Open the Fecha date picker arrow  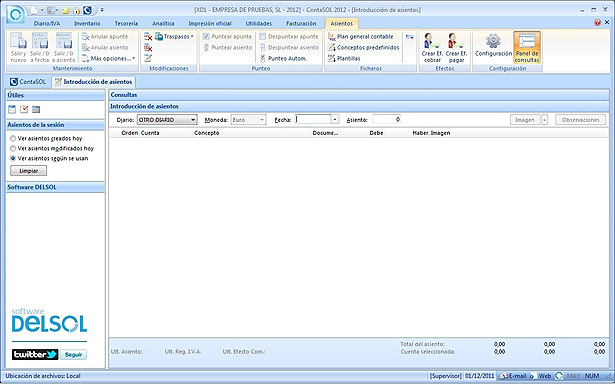[x=335, y=119]
